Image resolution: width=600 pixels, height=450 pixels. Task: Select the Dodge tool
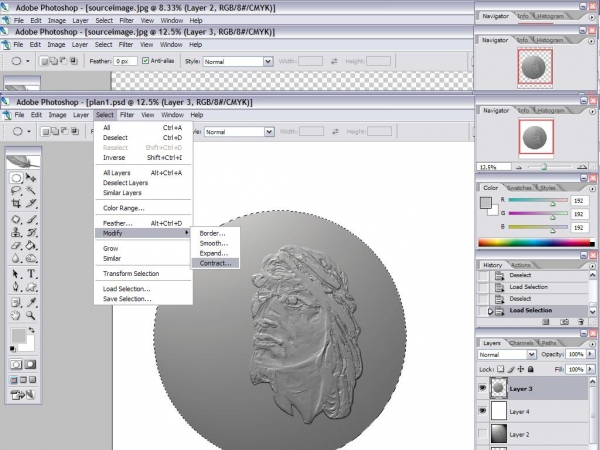click(x=31, y=258)
